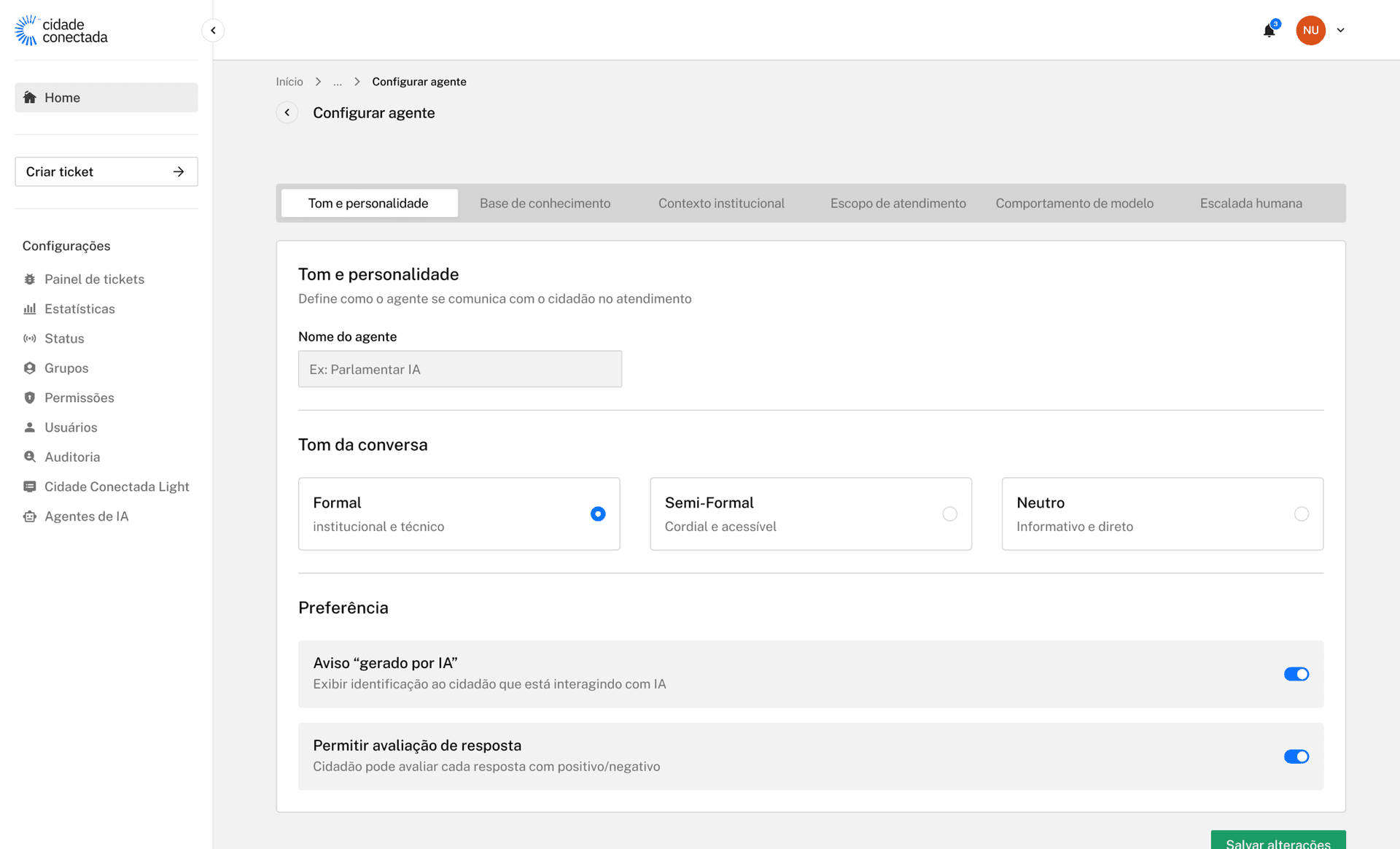This screenshot has height=849, width=1400.
Task: Turn off Permitir avaliação de resposta toggle
Action: coord(1296,756)
